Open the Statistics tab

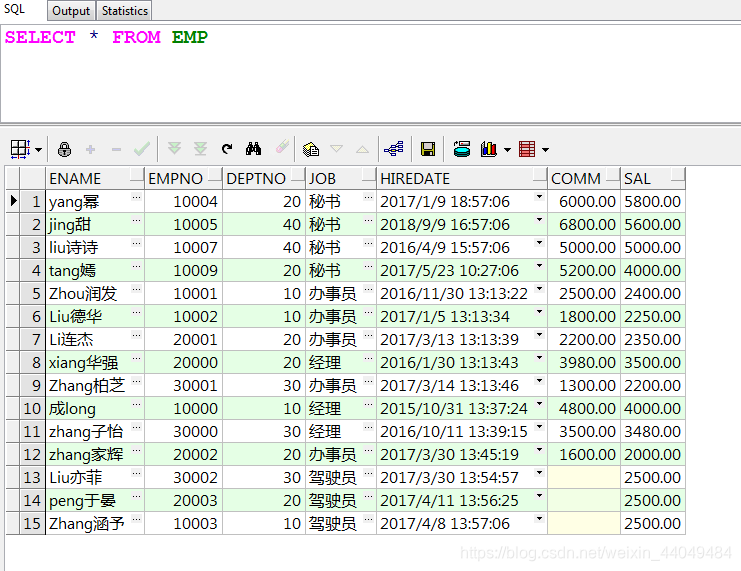[125, 10]
